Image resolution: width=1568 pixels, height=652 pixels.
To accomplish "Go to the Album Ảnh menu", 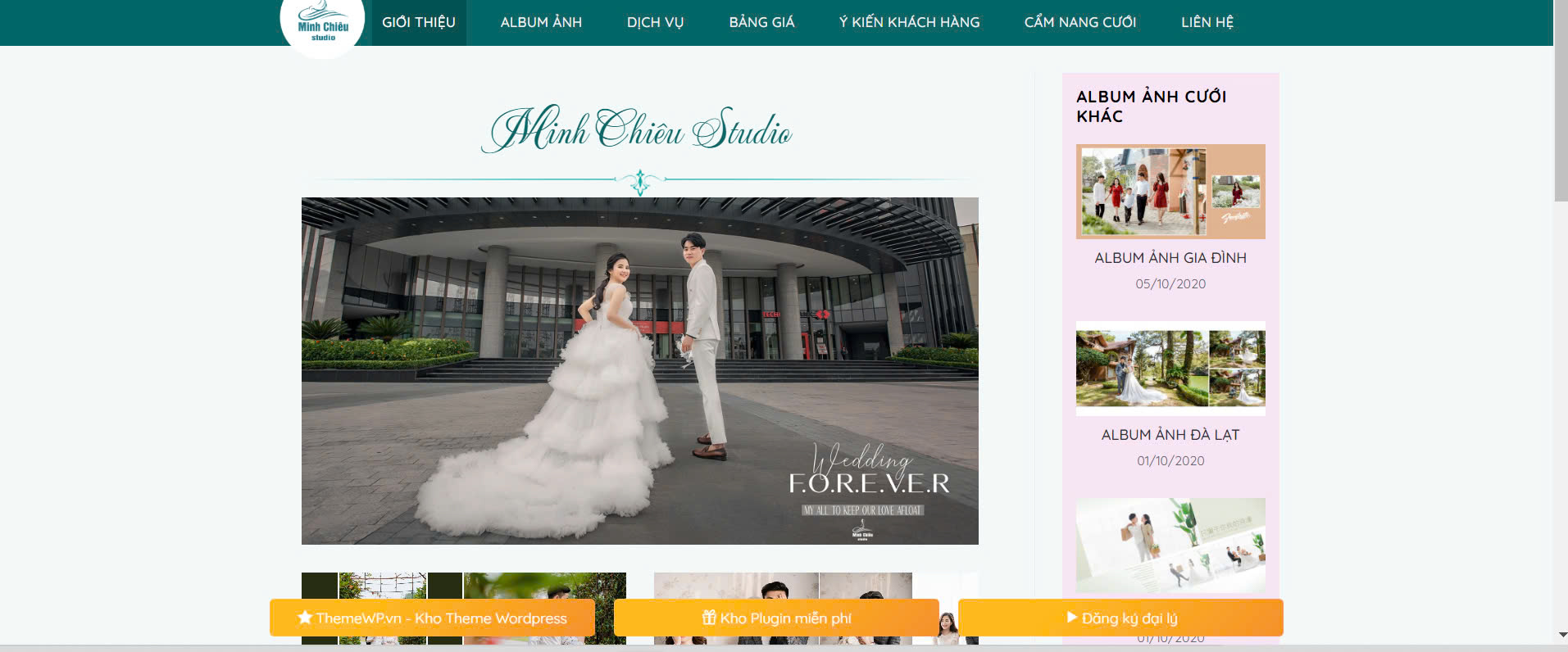I will tap(541, 22).
